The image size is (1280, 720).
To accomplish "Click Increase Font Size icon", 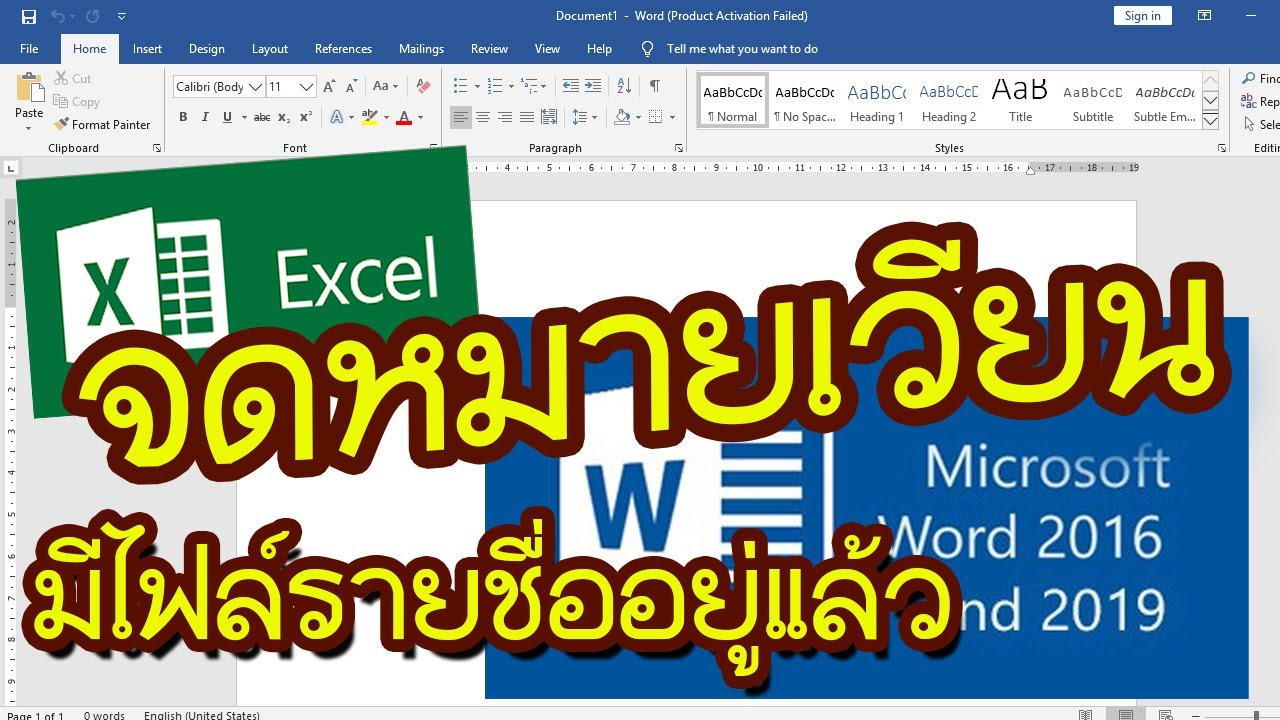I will tap(331, 87).
